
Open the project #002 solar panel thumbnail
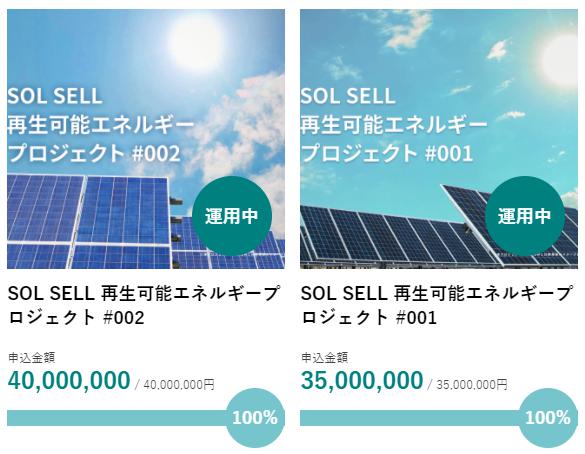tap(146, 139)
